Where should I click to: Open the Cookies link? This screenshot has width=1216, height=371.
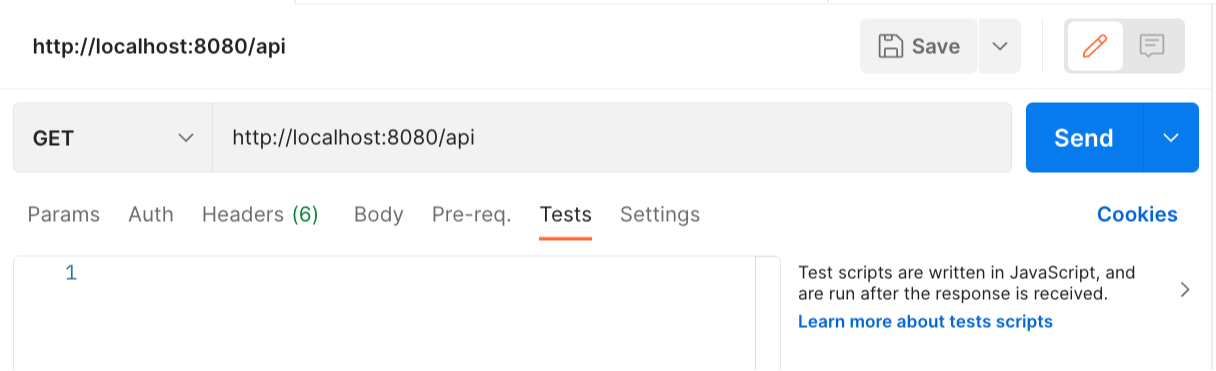click(1137, 214)
